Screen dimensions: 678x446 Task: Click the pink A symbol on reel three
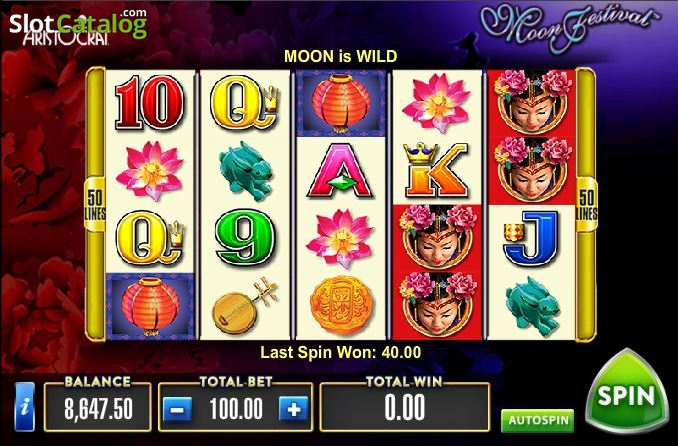coord(340,171)
